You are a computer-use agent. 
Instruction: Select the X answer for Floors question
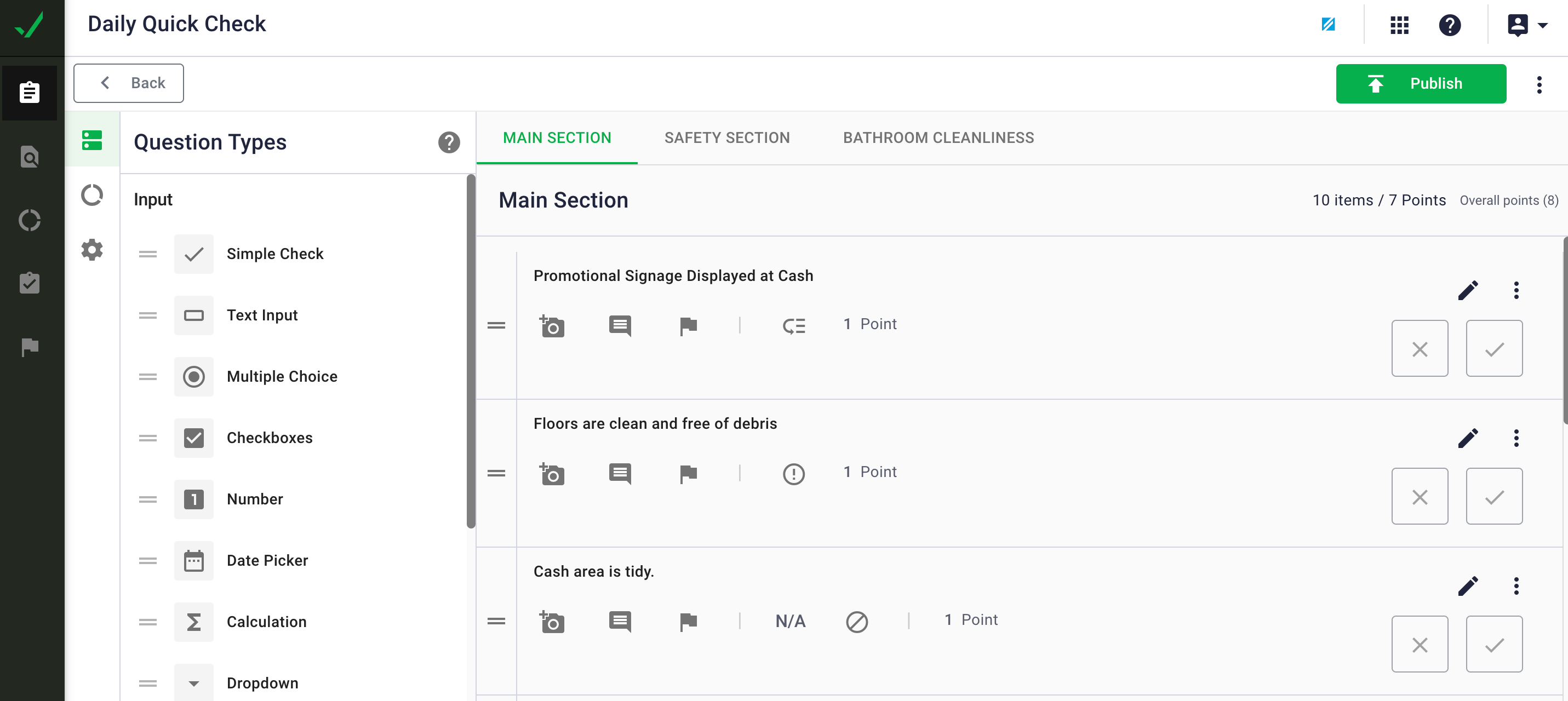click(1419, 497)
